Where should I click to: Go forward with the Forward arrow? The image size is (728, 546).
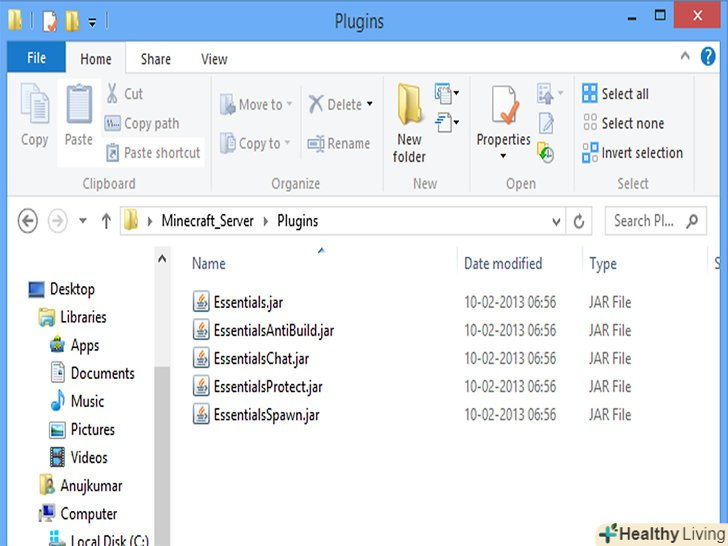58,221
